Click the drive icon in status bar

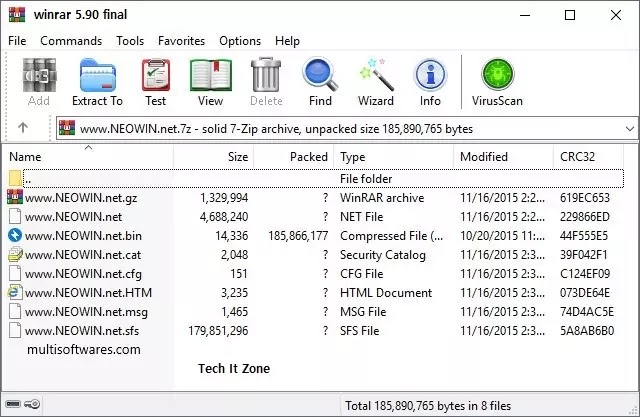point(13,404)
